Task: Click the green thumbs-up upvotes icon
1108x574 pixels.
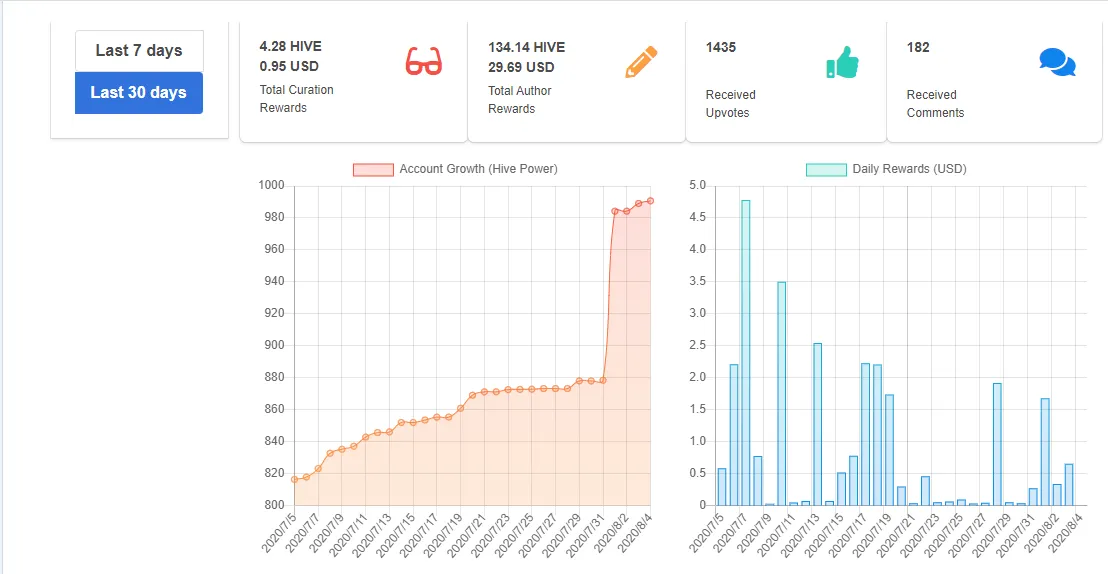Action: click(x=842, y=62)
